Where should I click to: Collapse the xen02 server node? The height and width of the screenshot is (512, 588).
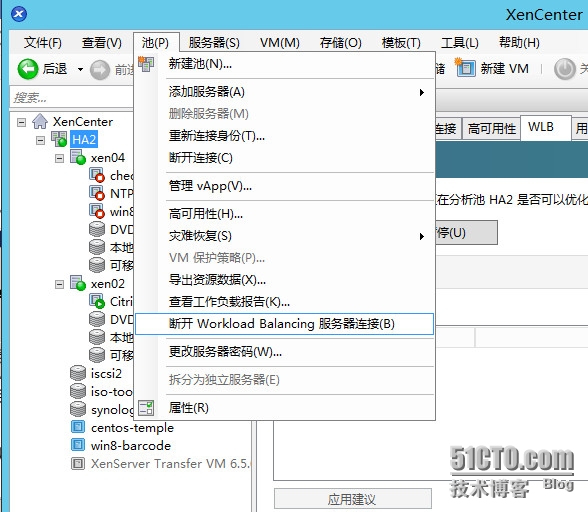tap(59, 284)
